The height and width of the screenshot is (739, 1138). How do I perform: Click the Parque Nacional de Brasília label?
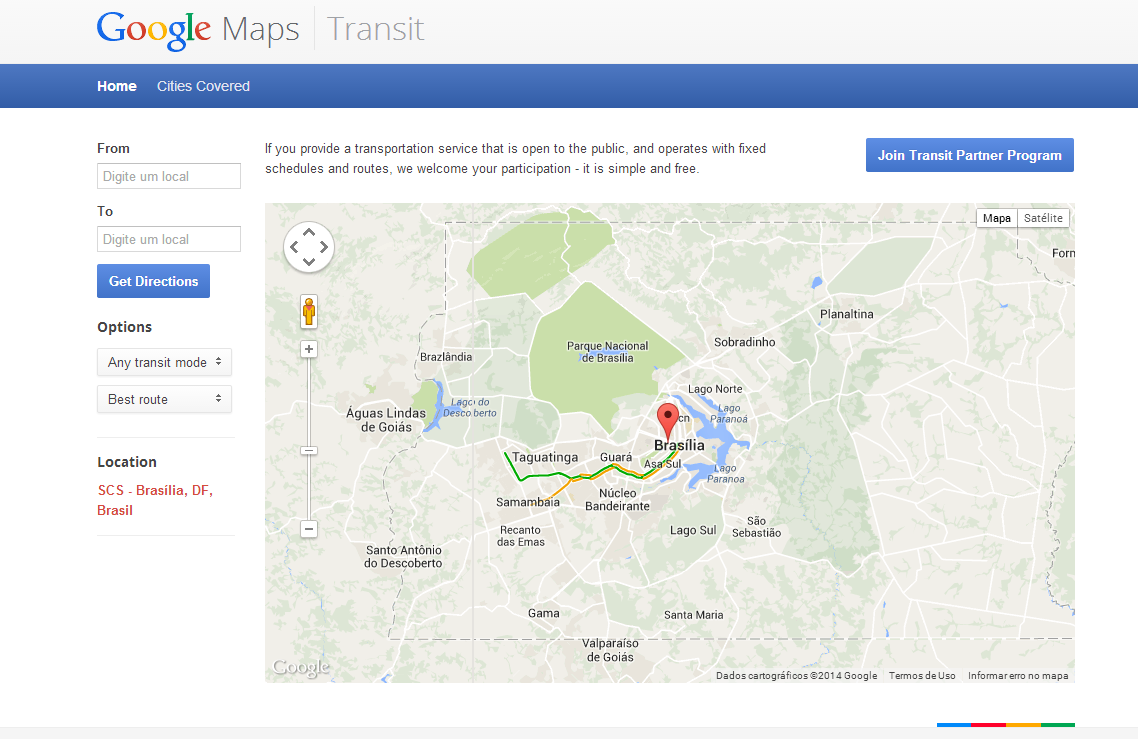click(607, 352)
